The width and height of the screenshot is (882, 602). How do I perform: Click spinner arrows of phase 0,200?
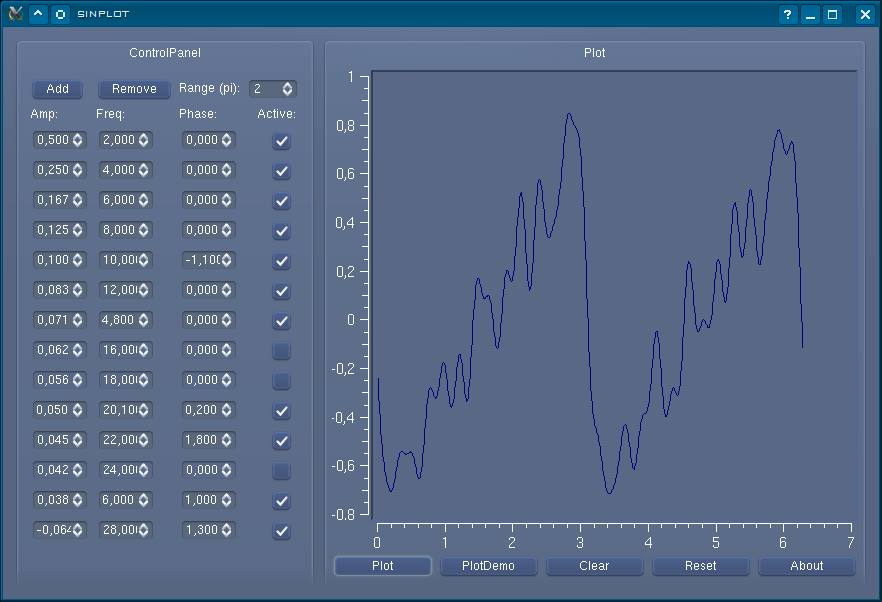coord(226,410)
